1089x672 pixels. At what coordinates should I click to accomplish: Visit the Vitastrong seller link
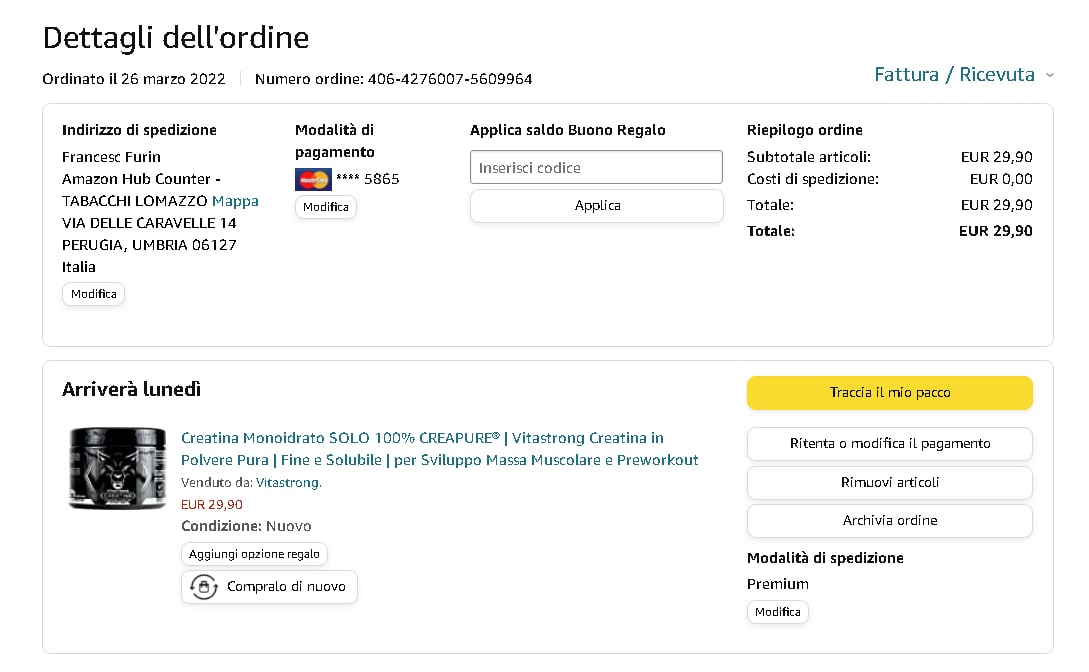tap(288, 483)
